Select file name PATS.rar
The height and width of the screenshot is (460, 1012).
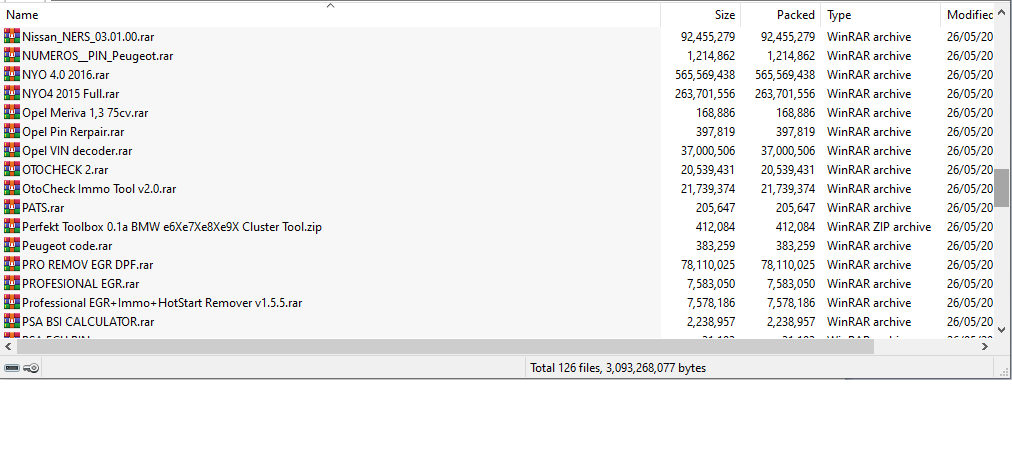43,208
